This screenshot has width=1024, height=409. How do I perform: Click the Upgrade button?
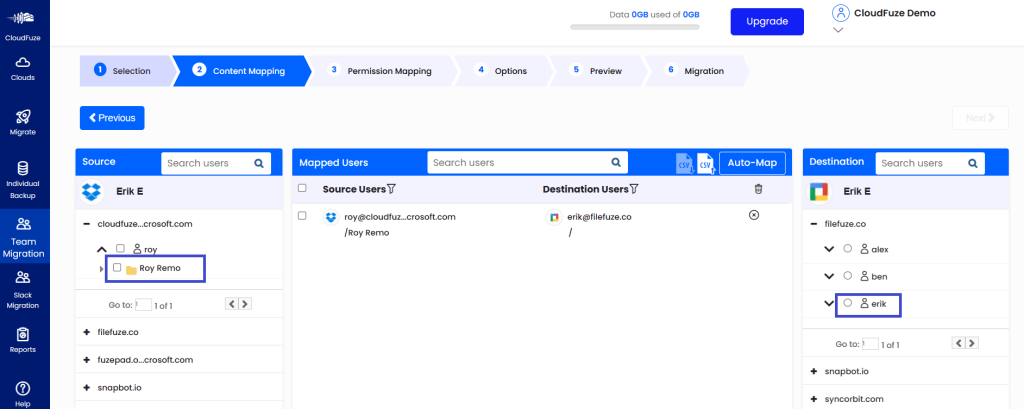pyautogui.click(x=767, y=22)
